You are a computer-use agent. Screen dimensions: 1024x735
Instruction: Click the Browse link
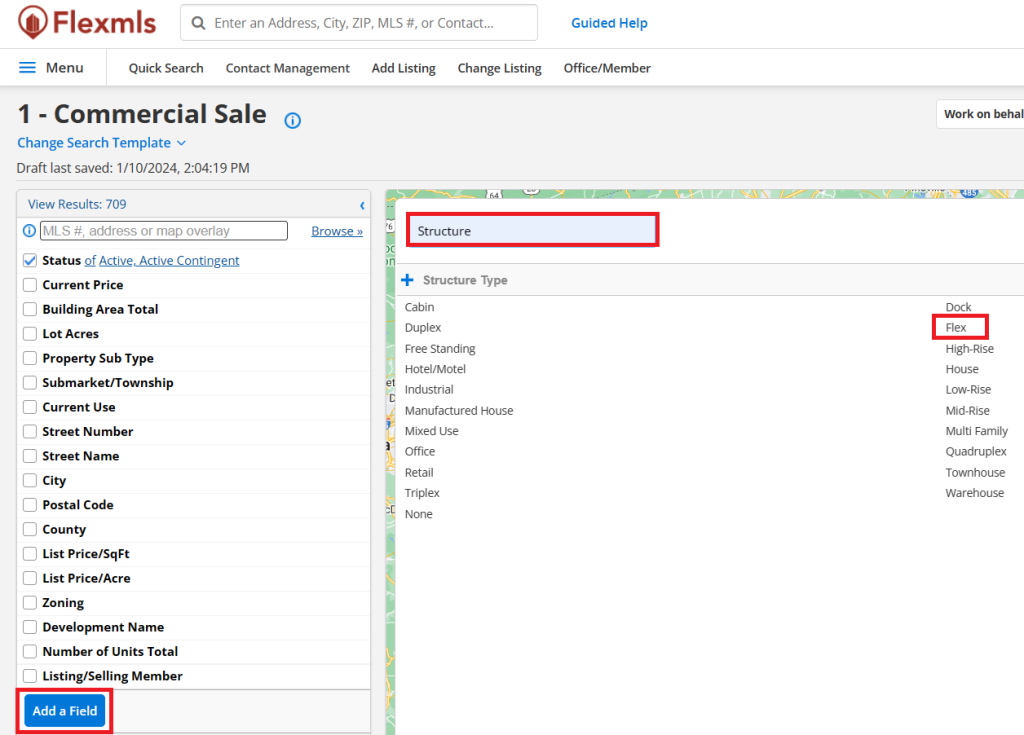[x=337, y=231]
